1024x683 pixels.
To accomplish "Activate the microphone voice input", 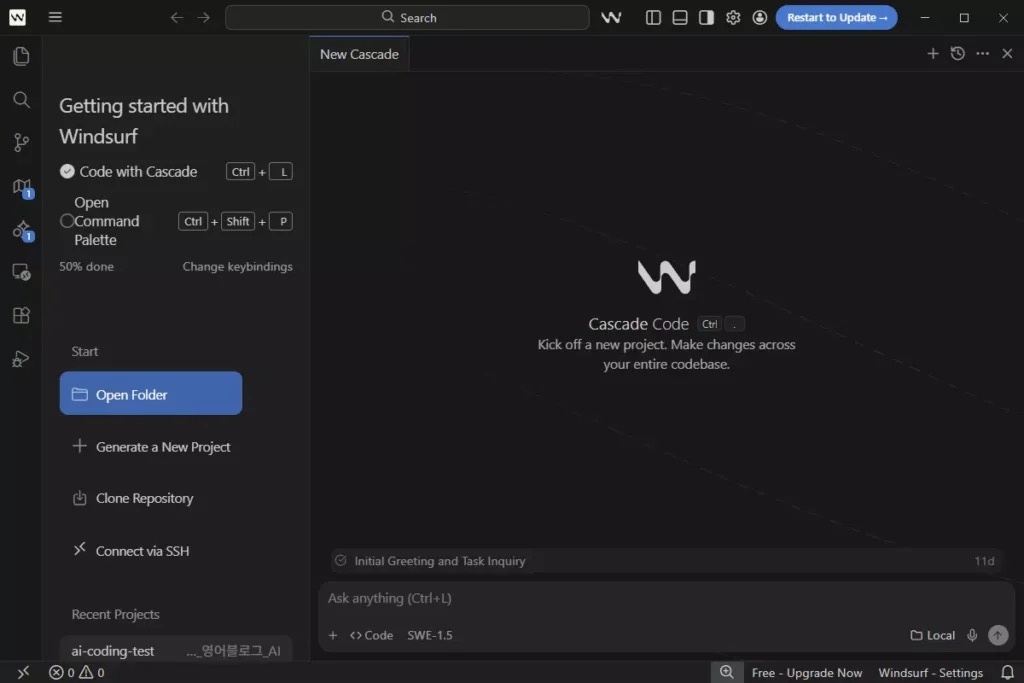I will click(972, 635).
